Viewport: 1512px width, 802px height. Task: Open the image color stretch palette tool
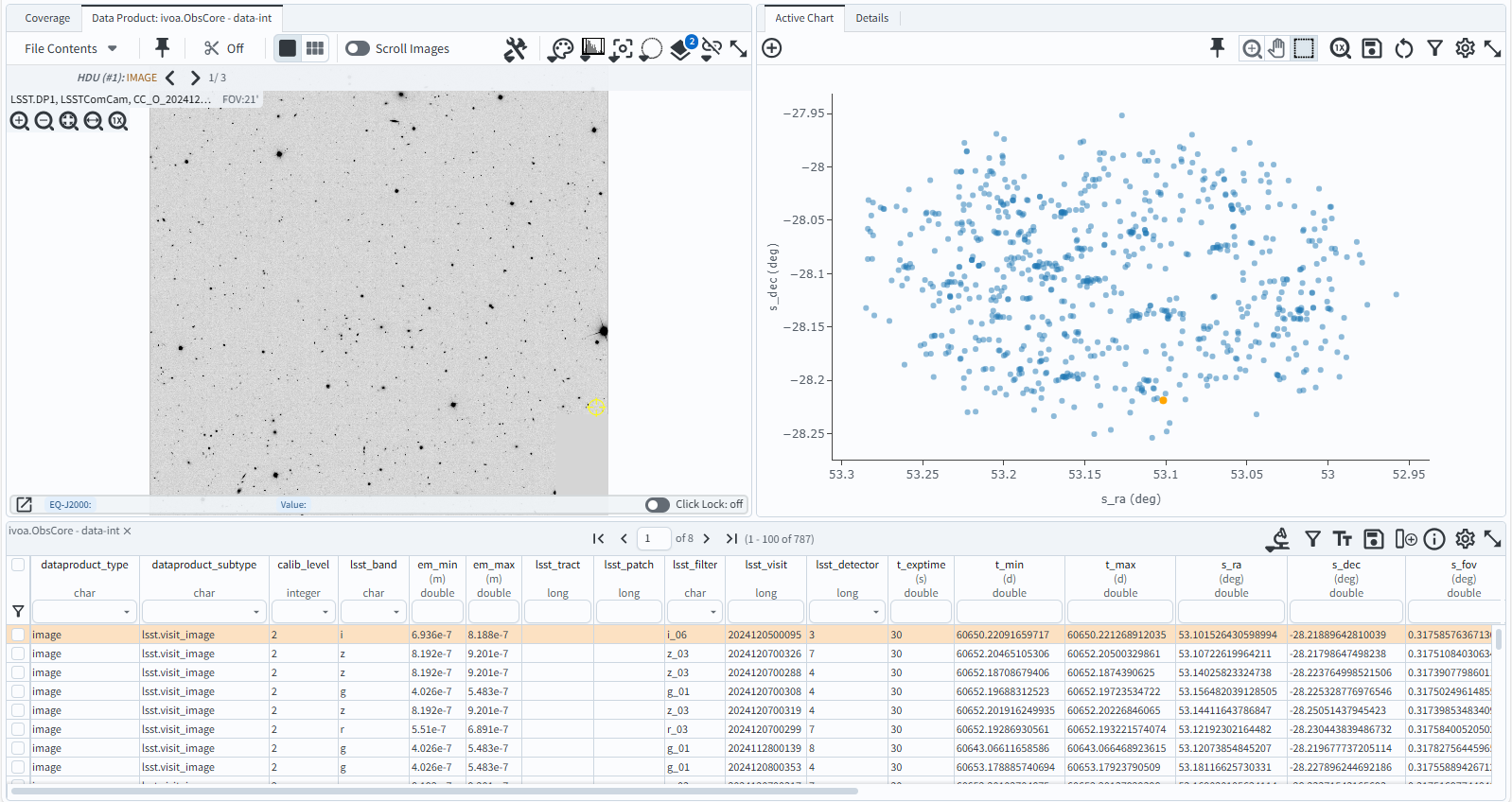561,49
